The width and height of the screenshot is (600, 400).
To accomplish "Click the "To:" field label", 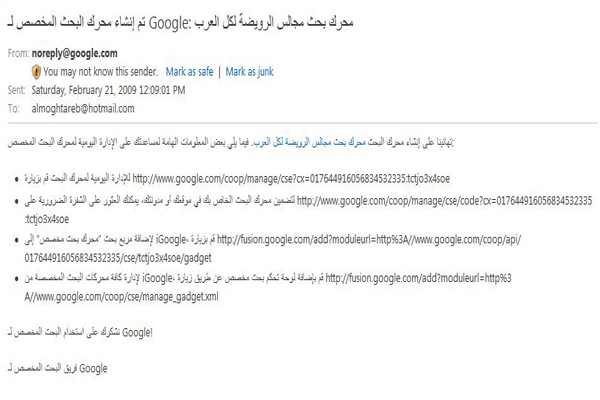I will pyautogui.click(x=12, y=107).
